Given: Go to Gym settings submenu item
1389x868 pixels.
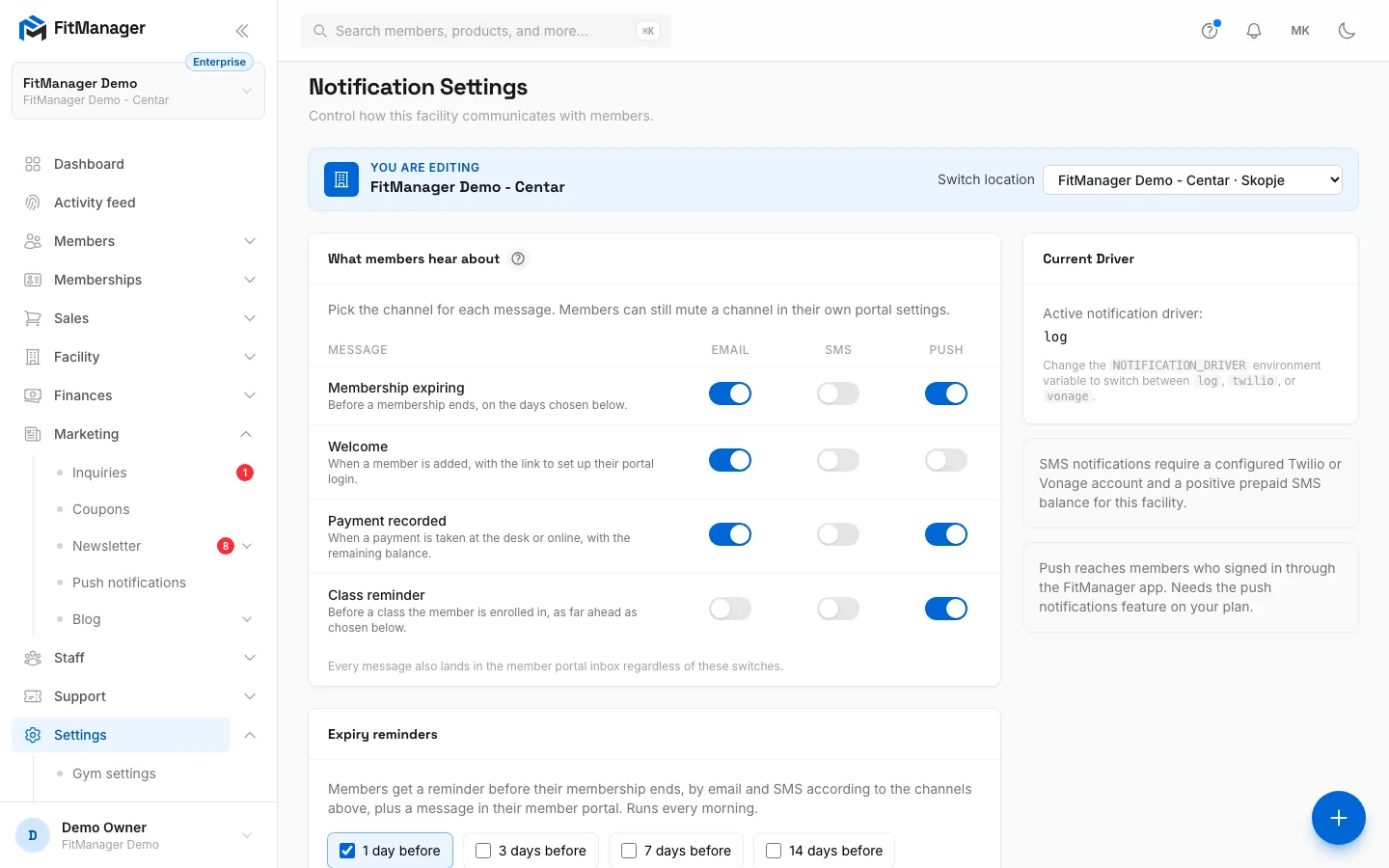Looking at the screenshot, I should pos(114,773).
